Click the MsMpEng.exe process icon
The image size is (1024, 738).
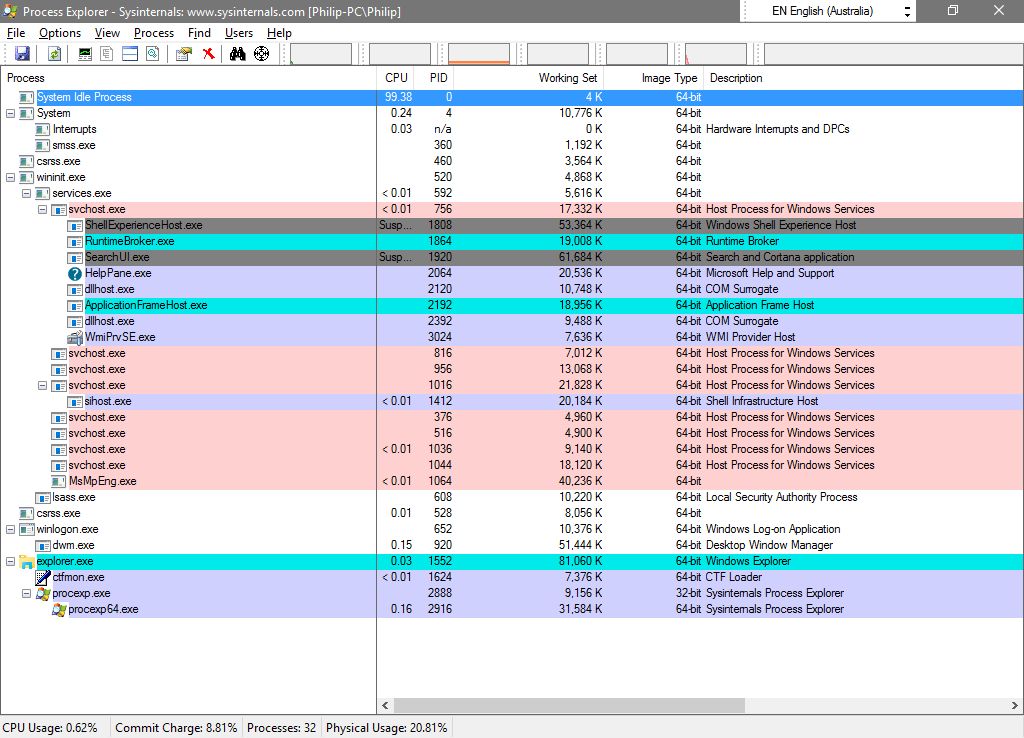[x=59, y=481]
